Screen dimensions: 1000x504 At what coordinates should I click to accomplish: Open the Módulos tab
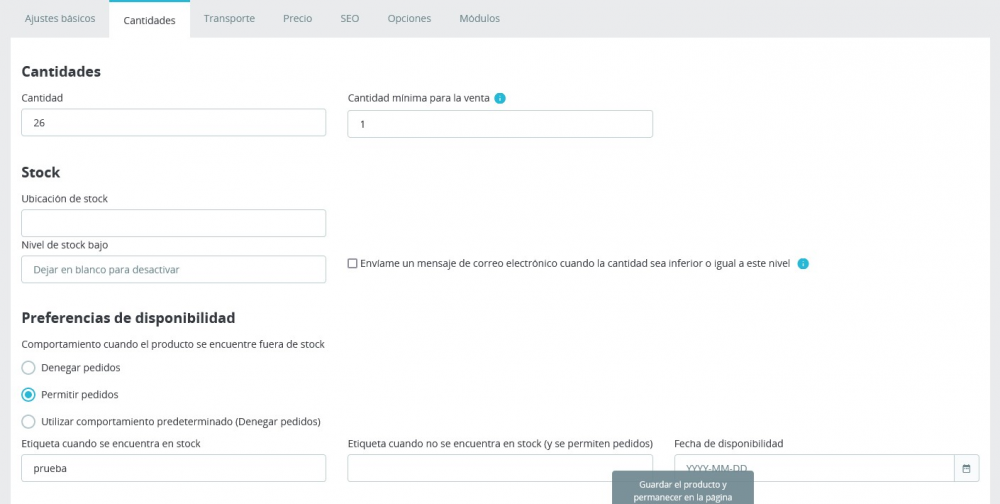pos(480,19)
